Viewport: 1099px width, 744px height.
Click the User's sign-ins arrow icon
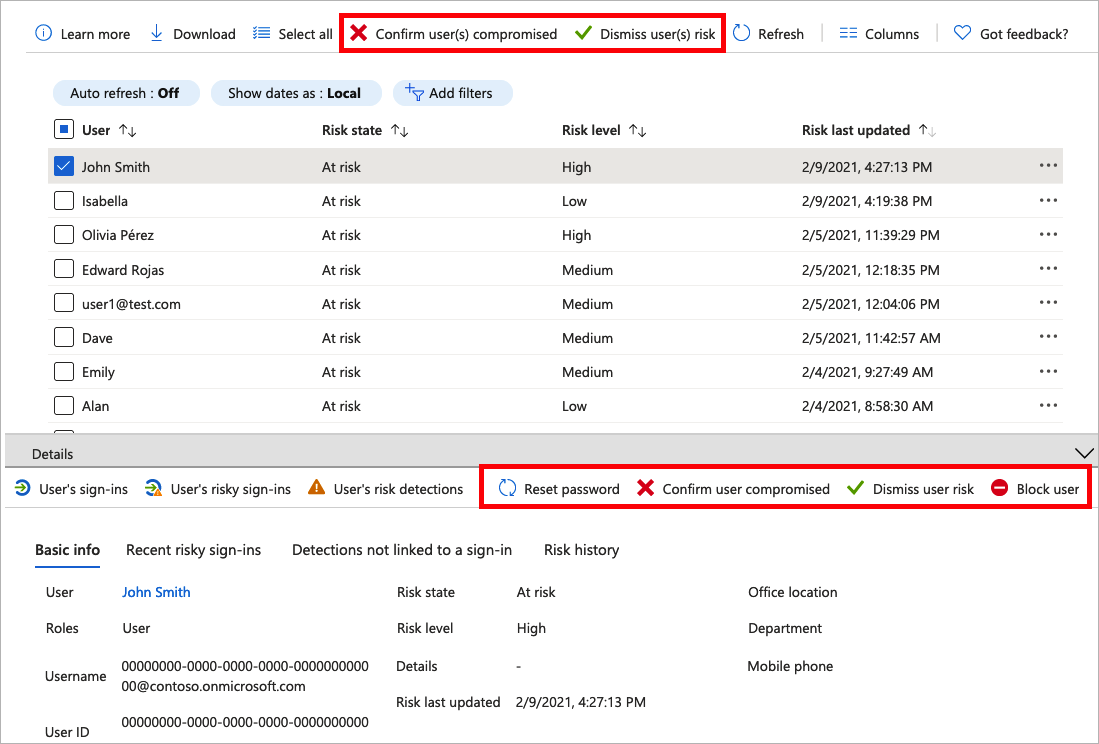coord(22,488)
